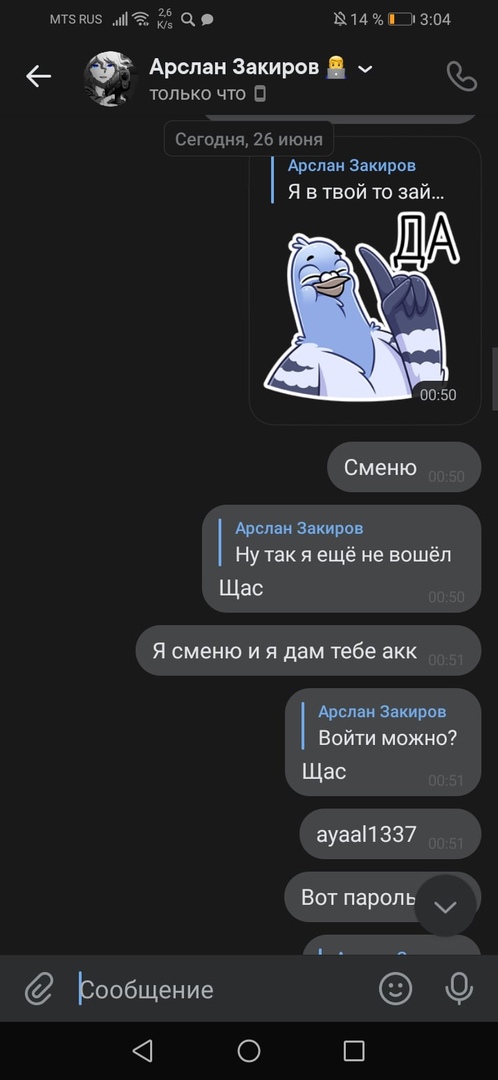Tap the microphone to record voice message
The height and width of the screenshot is (1080, 498).
pos(459,989)
